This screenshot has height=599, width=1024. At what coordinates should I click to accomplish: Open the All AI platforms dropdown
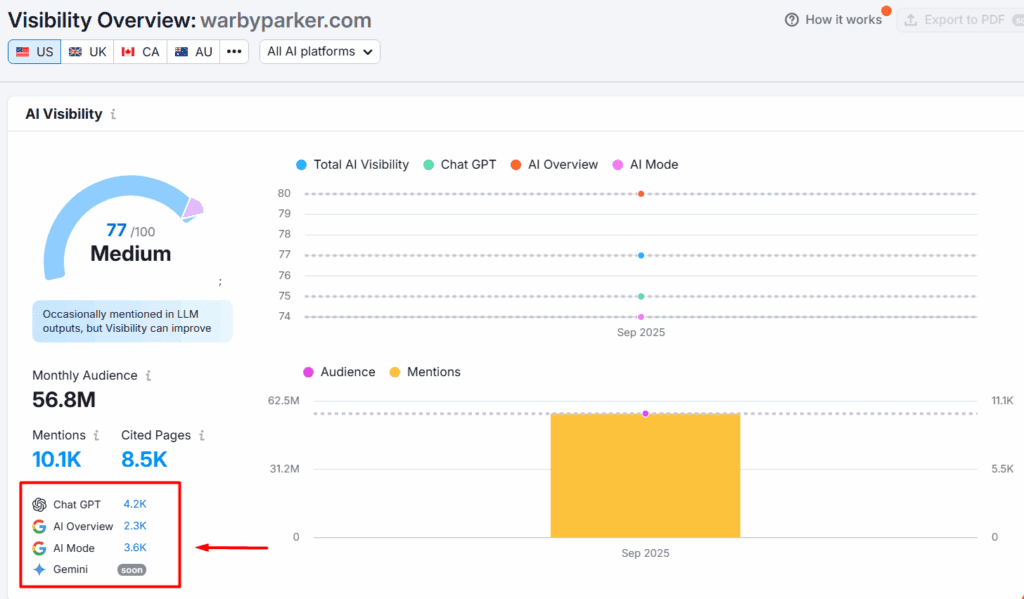click(319, 51)
